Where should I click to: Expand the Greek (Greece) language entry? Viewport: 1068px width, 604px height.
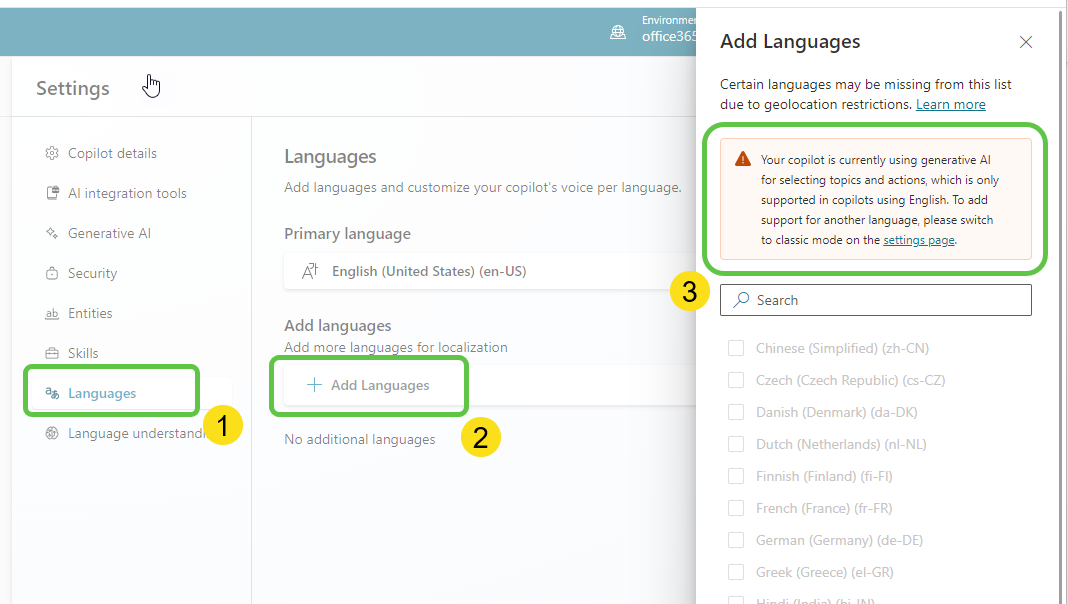pyautogui.click(x=736, y=571)
